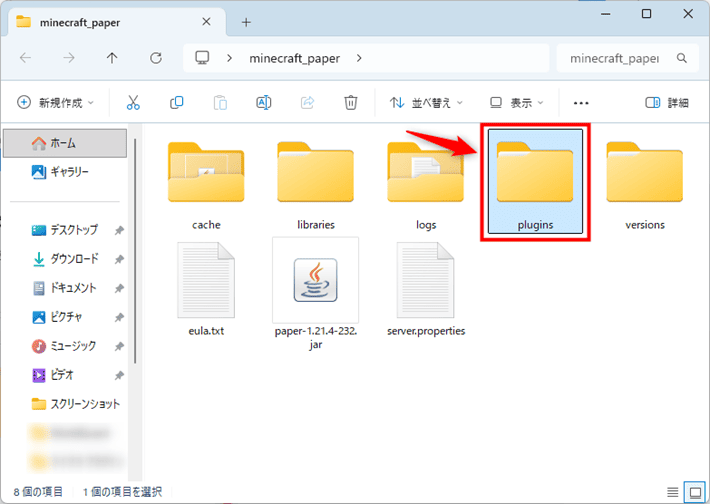Image resolution: width=710 pixels, height=504 pixels.
Task: Select the server.properties file
Action: [426, 289]
